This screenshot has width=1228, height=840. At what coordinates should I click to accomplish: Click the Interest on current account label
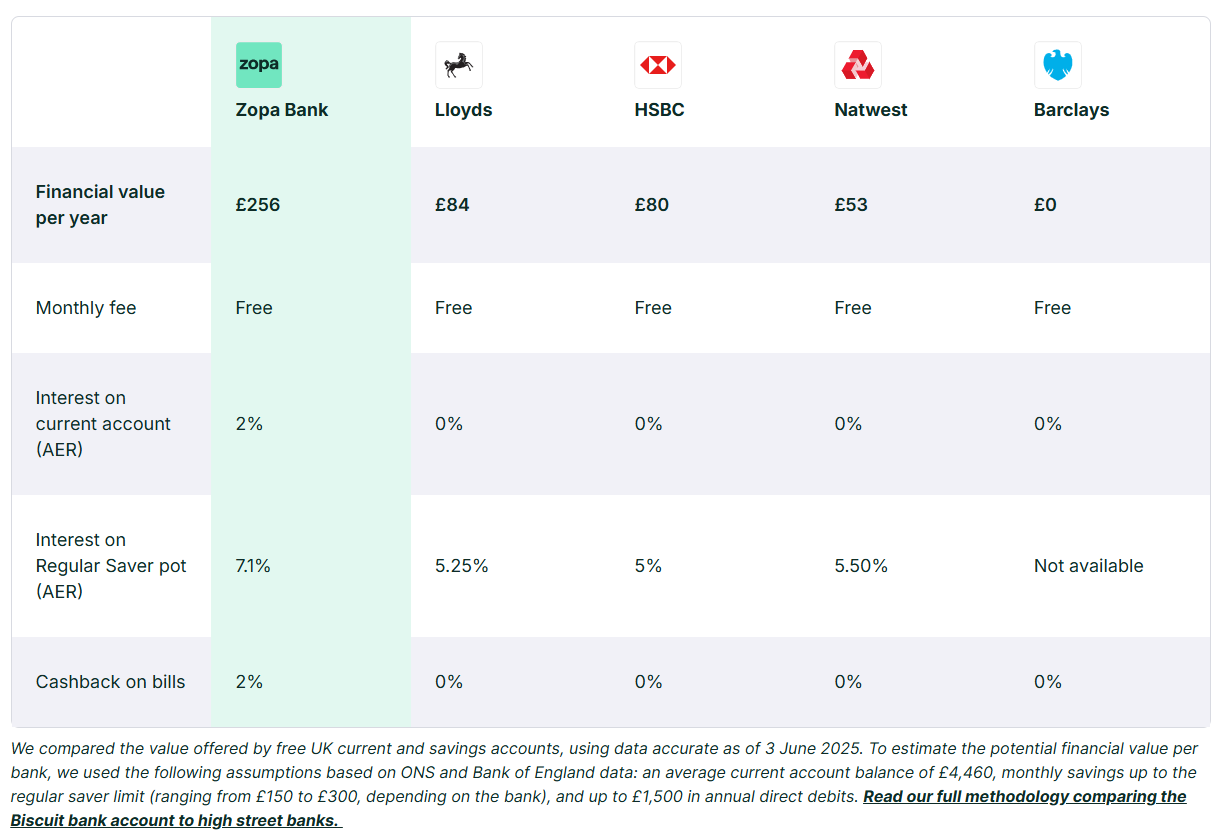(103, 424)
